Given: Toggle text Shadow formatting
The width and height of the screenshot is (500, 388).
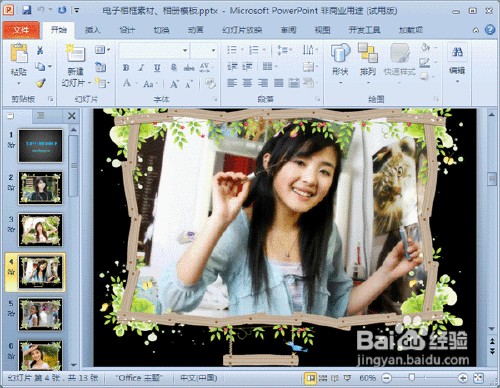Looking at the screenshot, I should point(173,68).
